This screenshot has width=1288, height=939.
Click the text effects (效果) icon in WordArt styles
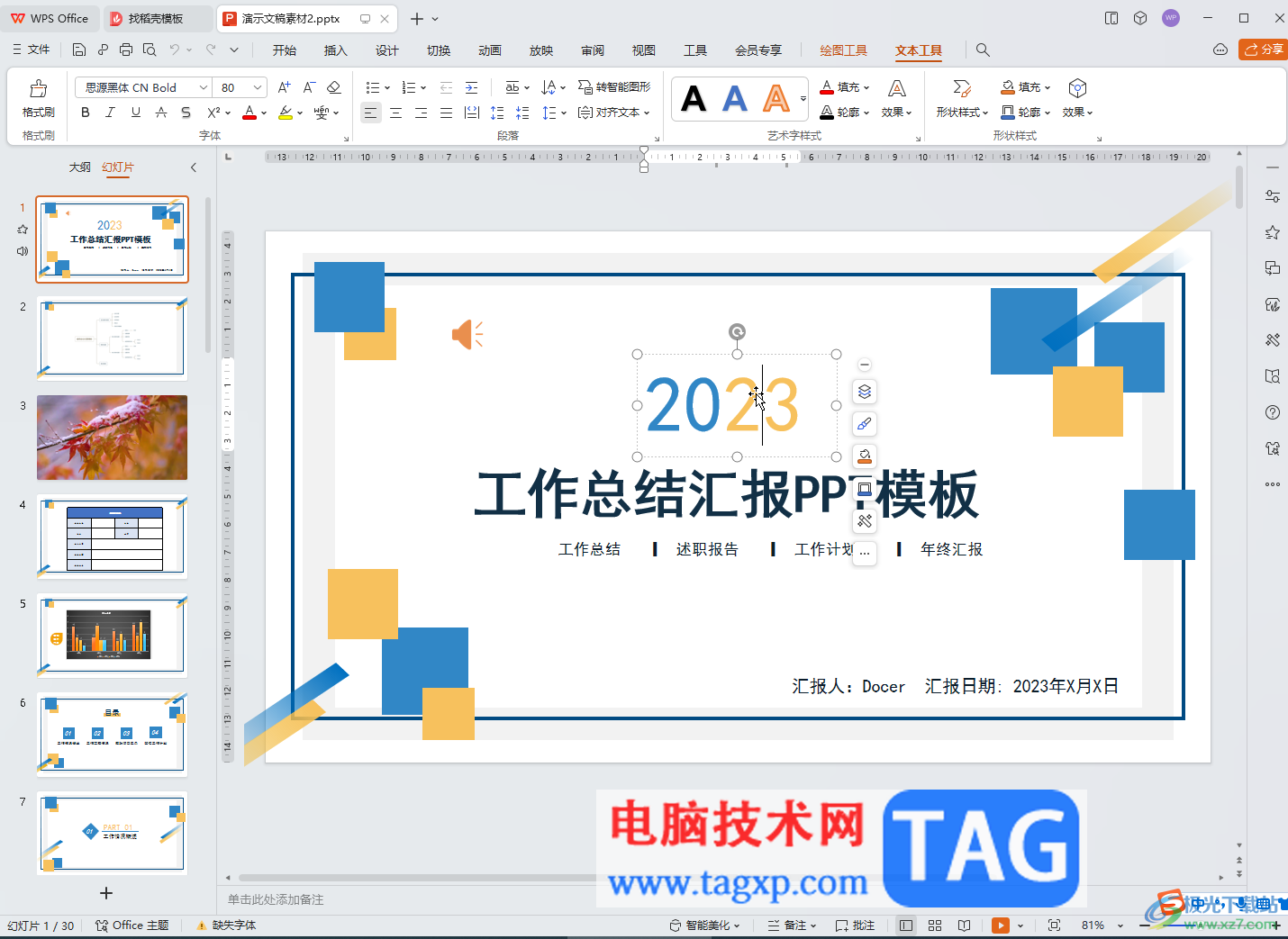coord(897,88)
